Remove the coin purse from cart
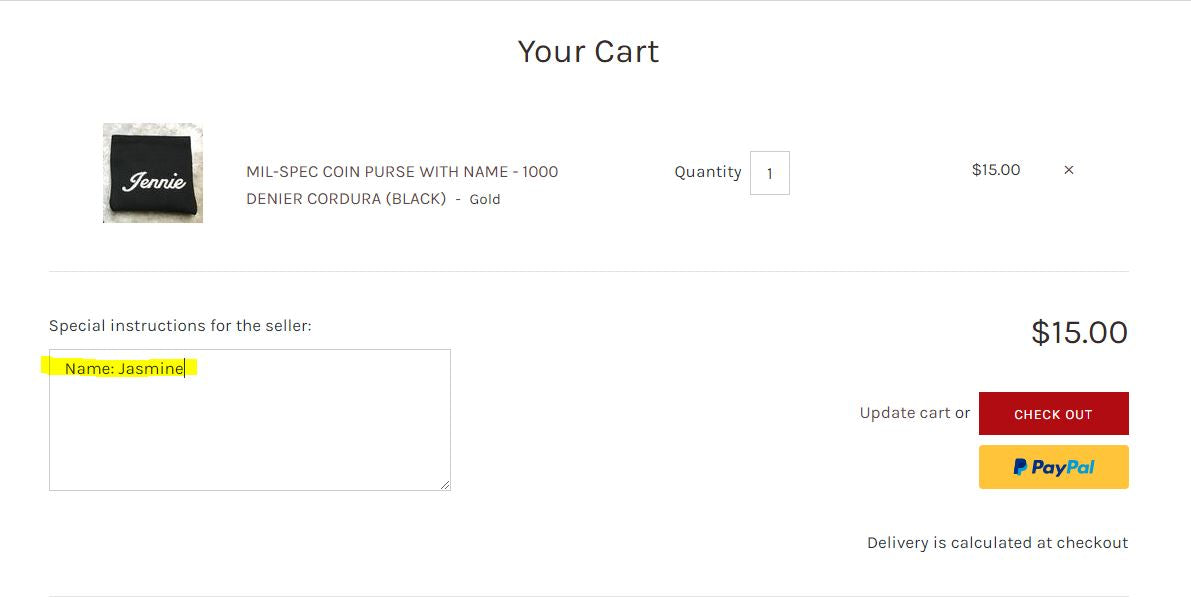 point(1068,170)
